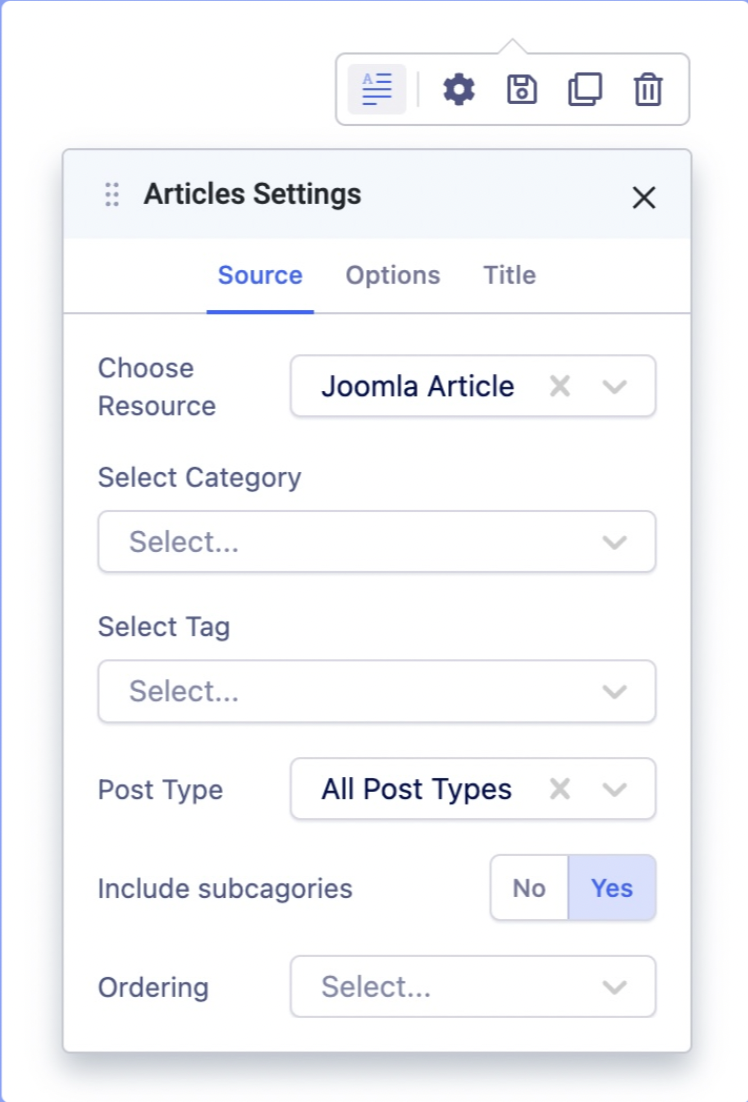Open the Select Tag dropdown
748x1102 pixels.
tap(376, 691)
